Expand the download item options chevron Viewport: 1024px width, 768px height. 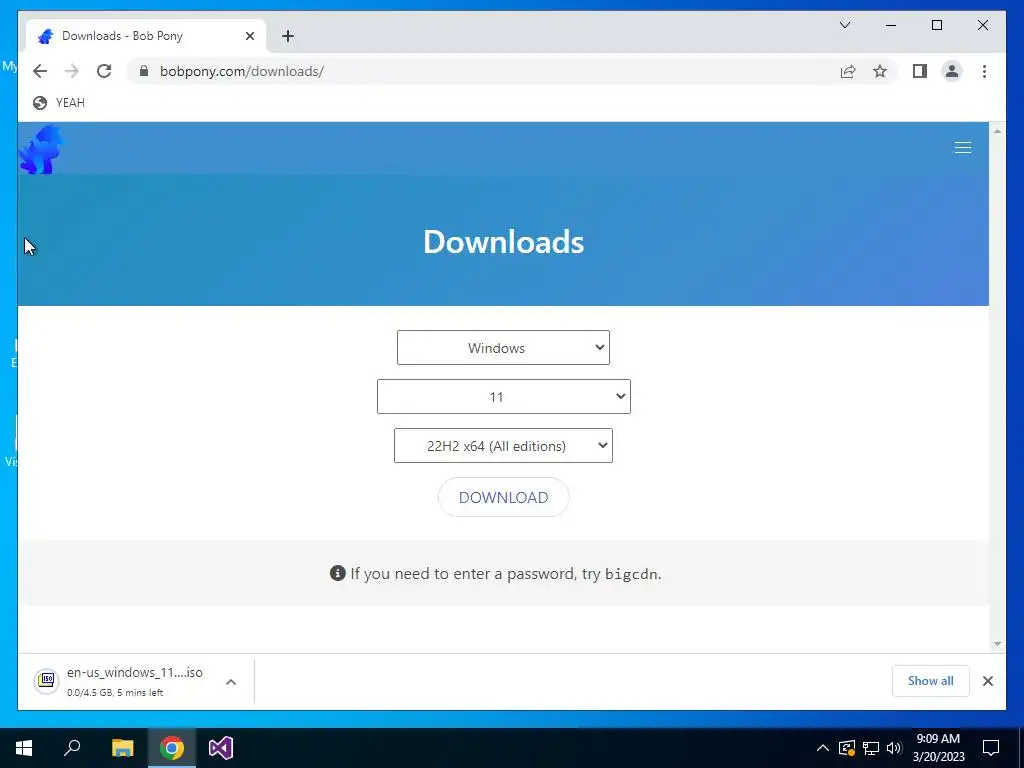pyautogui.click(x=231, y=682)
